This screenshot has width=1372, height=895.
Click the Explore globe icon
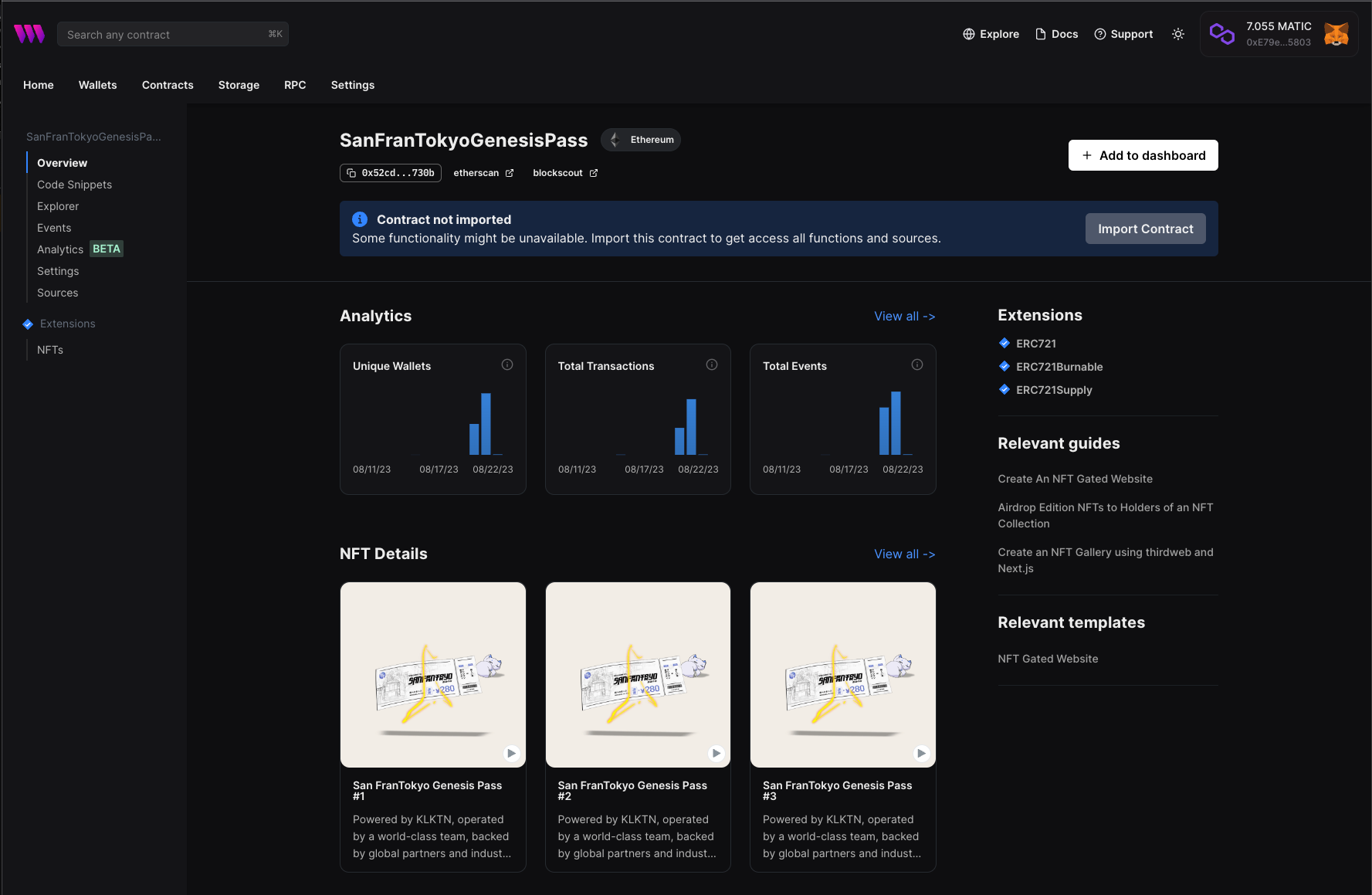point(969,34)
